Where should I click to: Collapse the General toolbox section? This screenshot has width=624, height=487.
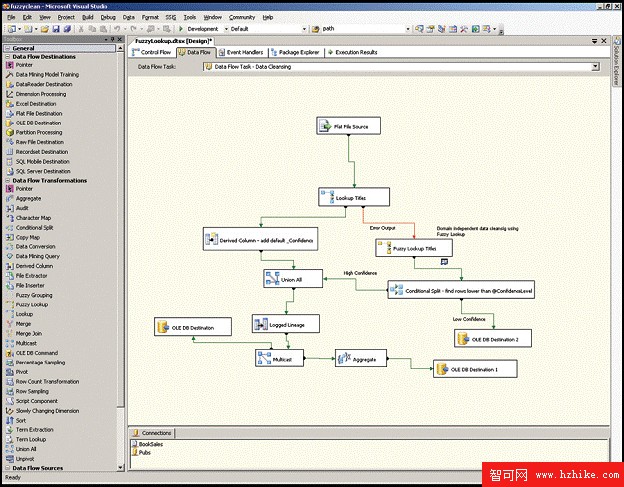pos(8,48)
